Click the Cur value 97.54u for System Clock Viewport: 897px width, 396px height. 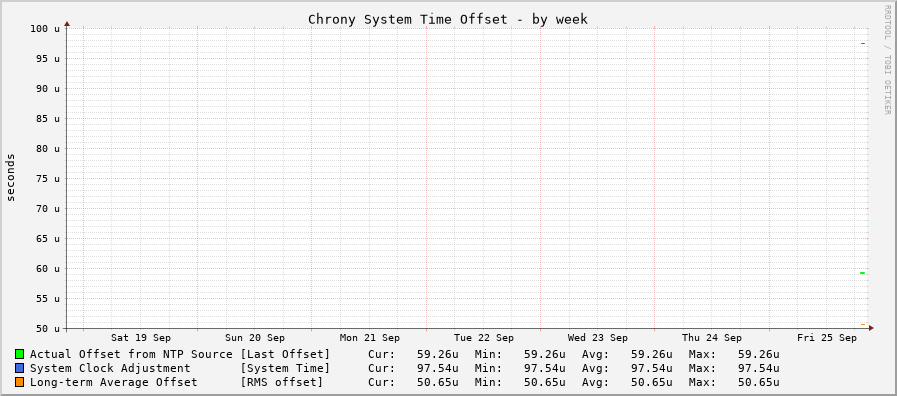(438, 368)
